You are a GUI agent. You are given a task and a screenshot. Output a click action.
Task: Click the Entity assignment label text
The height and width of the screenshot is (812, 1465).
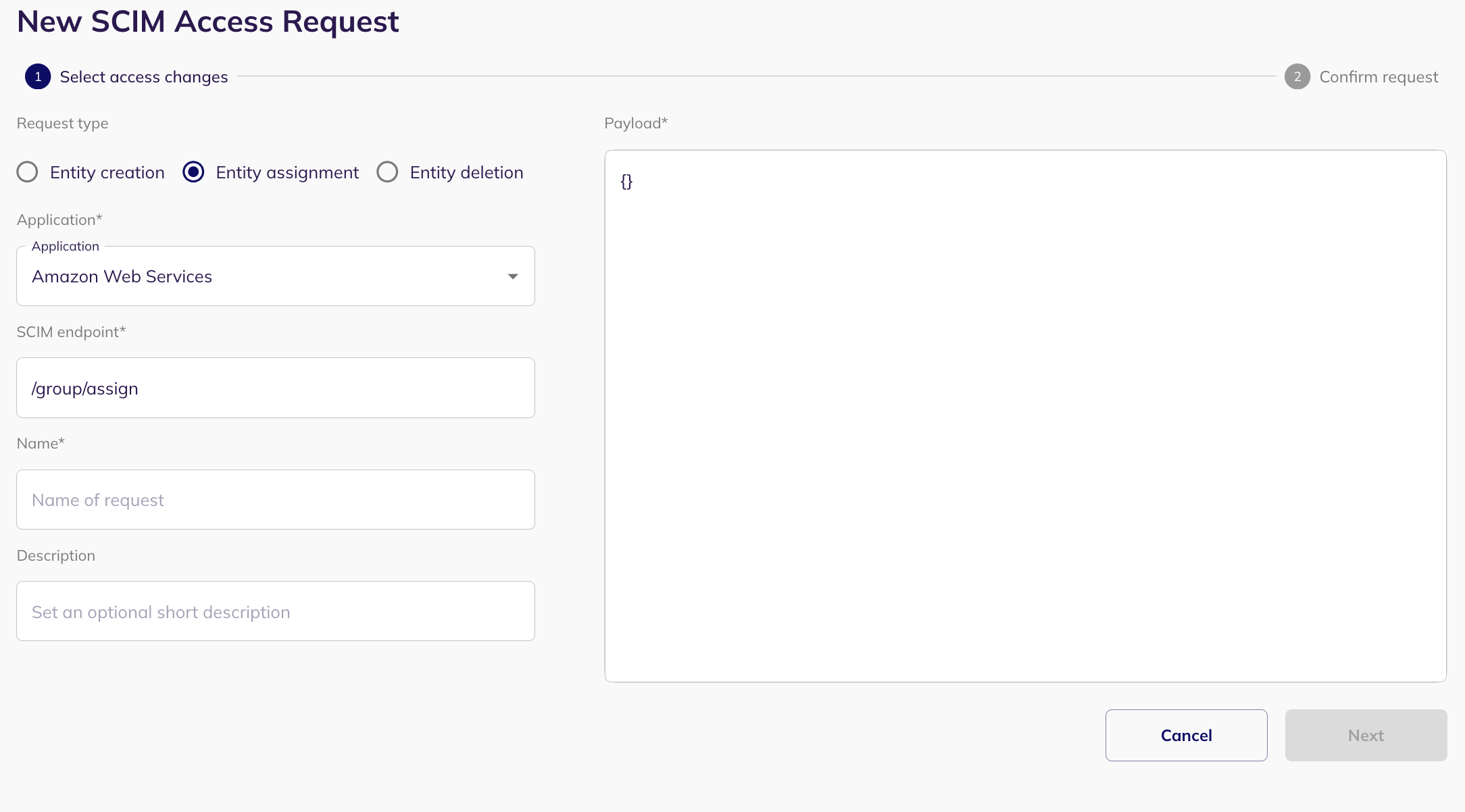pos(287,173)
